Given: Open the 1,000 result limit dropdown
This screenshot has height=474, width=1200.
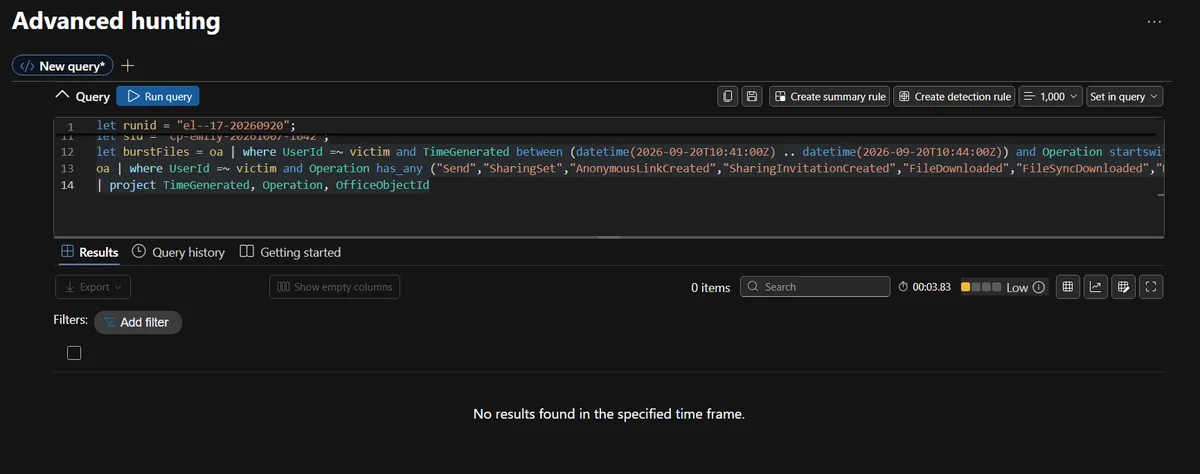Looking at the screenshot, I should (1051, 96).
